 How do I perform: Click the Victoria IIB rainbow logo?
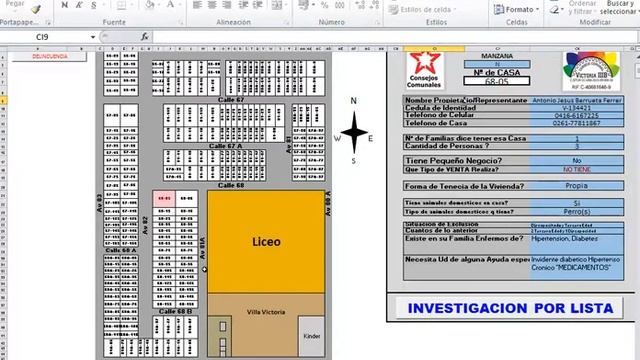[x=591, y=71]
